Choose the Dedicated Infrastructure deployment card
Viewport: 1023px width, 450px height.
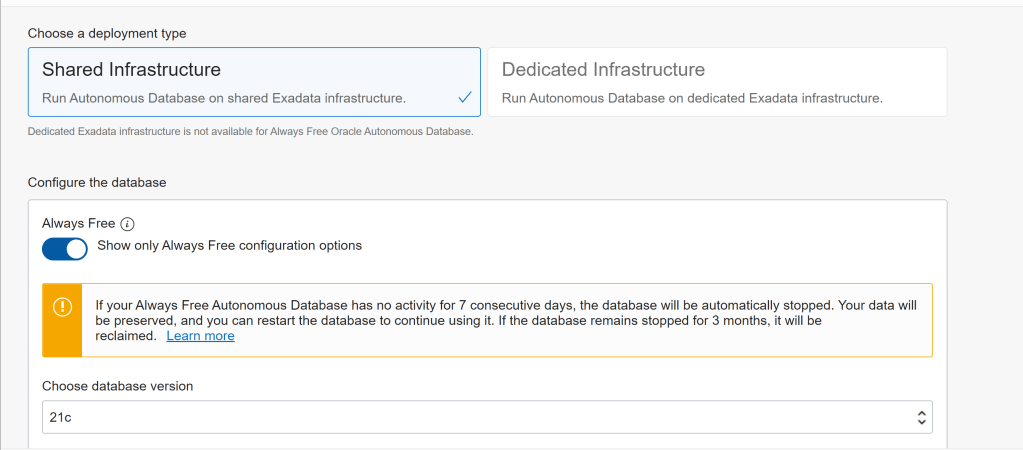click(716, 82)
